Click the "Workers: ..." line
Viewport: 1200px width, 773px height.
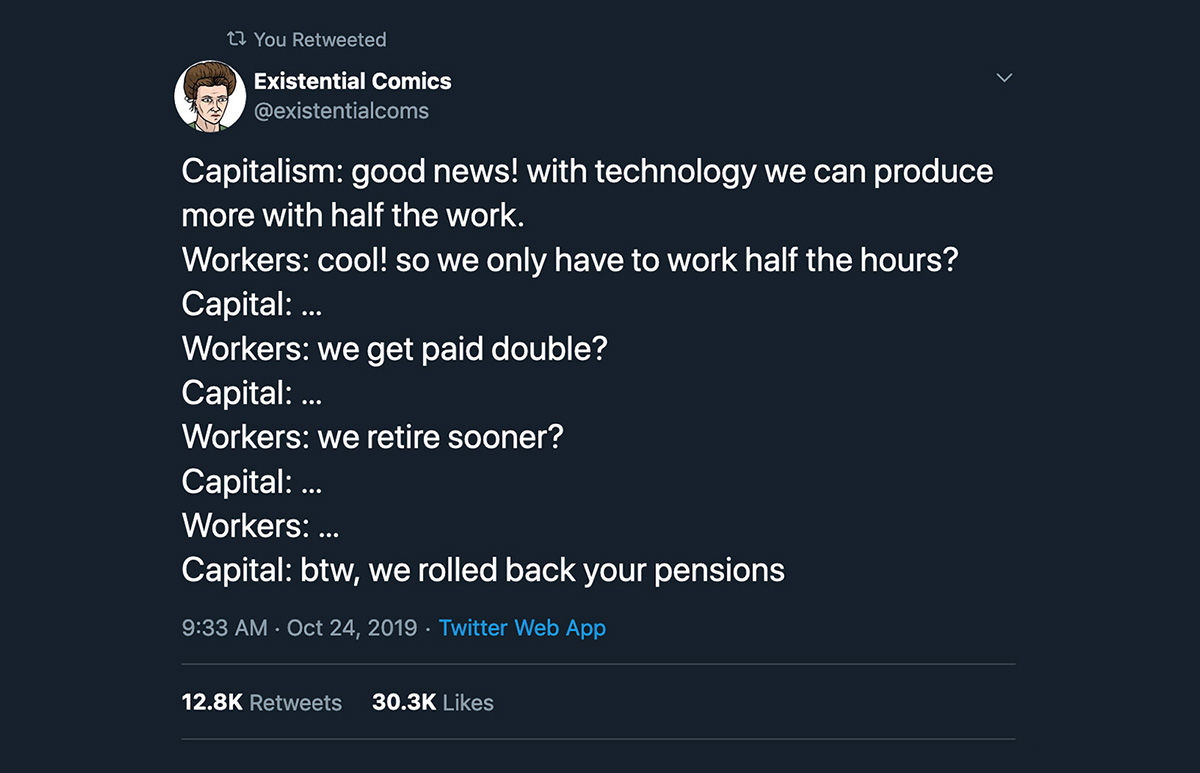[260, 526]
